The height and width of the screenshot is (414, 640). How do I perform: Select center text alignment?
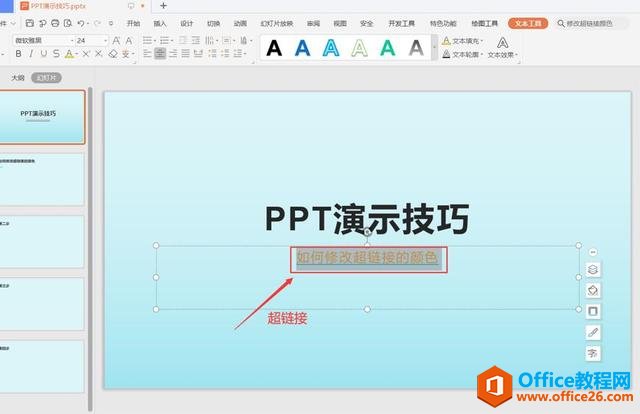pyautogui.click(x=160, y=53)
